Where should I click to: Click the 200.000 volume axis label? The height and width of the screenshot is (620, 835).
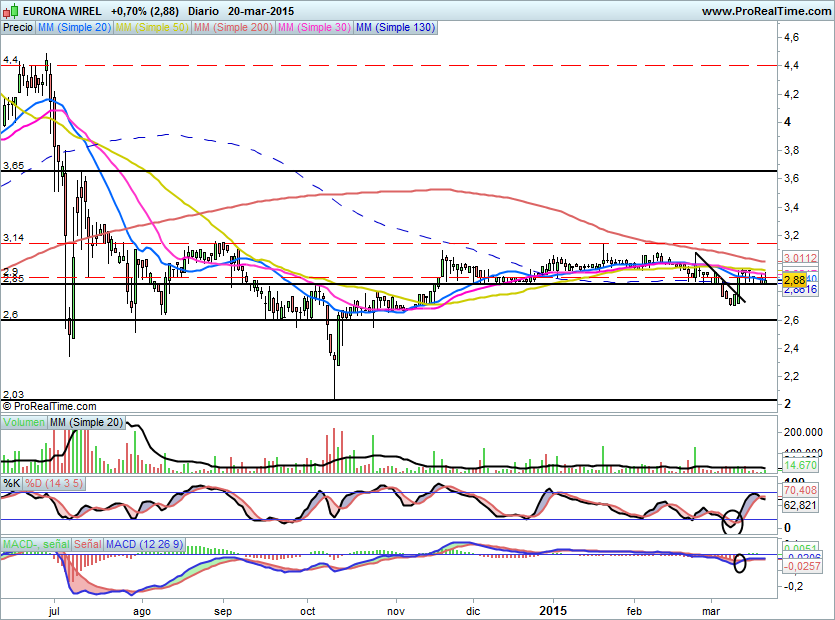point(803,432)
